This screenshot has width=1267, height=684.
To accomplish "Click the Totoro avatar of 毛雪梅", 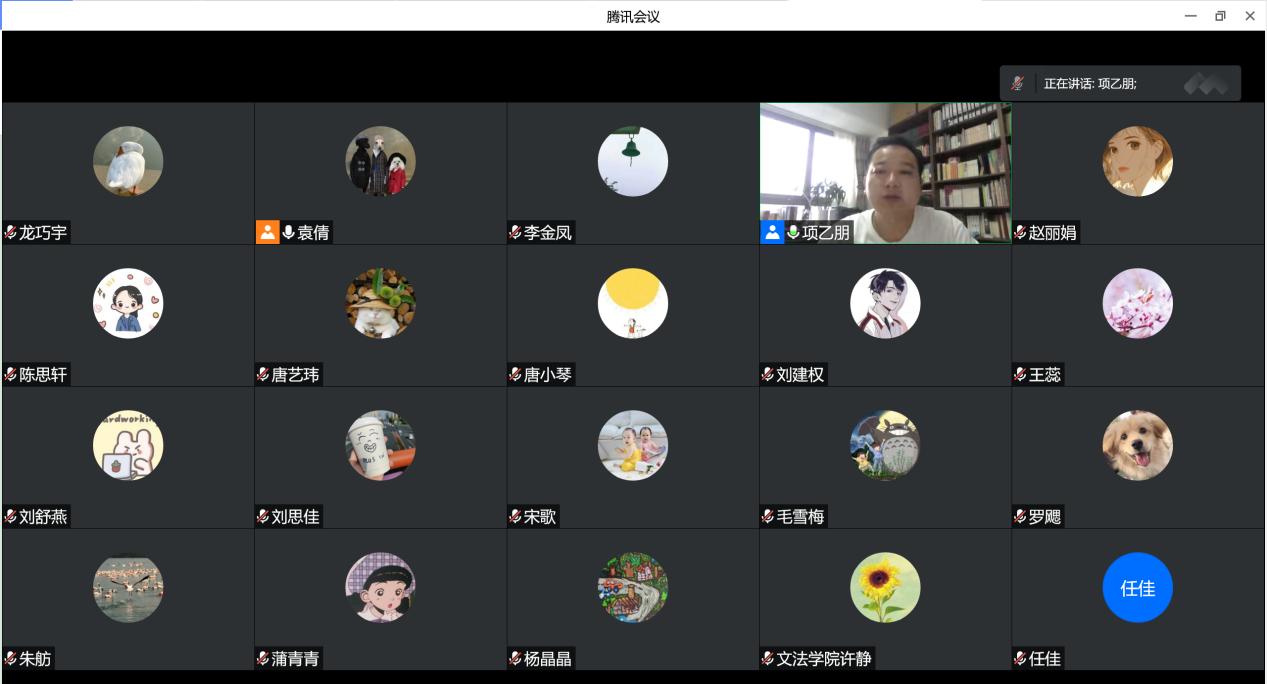I will click(x=885, y=445).
